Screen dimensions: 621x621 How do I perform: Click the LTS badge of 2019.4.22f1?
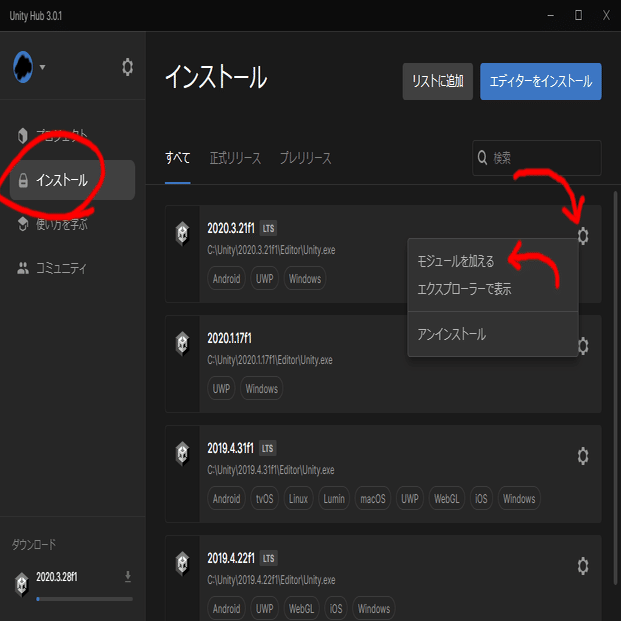coord(268,558)
